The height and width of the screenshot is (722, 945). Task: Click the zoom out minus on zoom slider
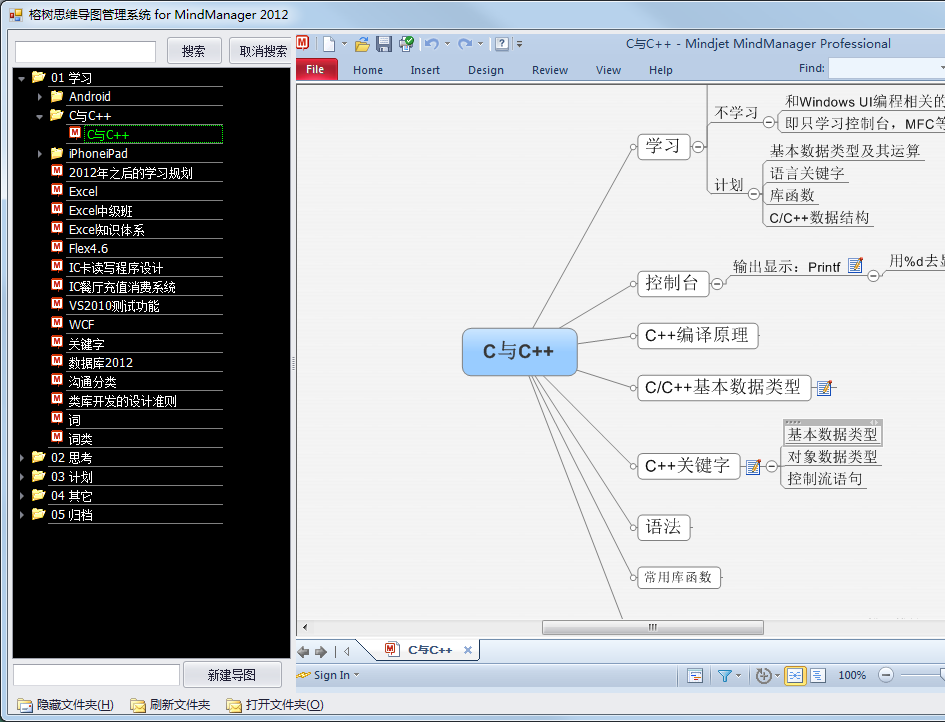[885, 675]
